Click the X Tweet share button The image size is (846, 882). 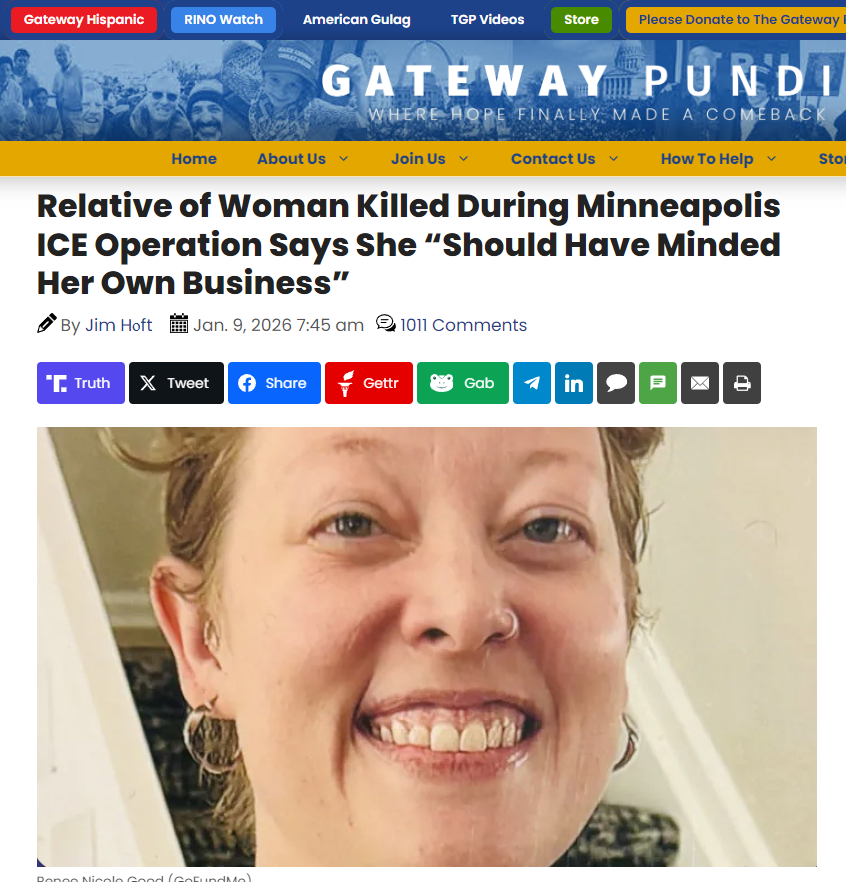(x=176, y=383)
